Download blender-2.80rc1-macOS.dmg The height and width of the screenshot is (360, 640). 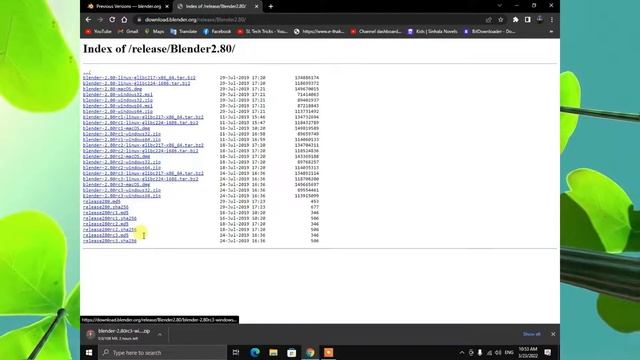(x=116, y=128)
